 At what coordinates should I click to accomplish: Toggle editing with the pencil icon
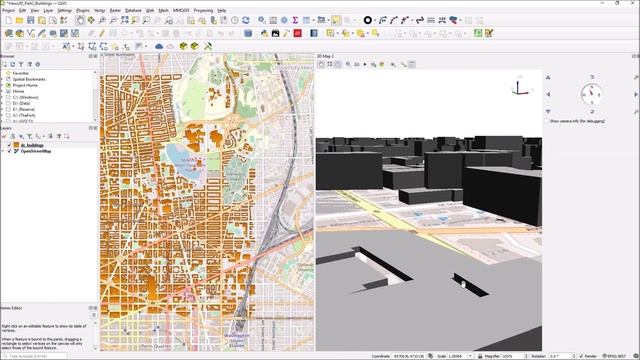pos(102,33)
